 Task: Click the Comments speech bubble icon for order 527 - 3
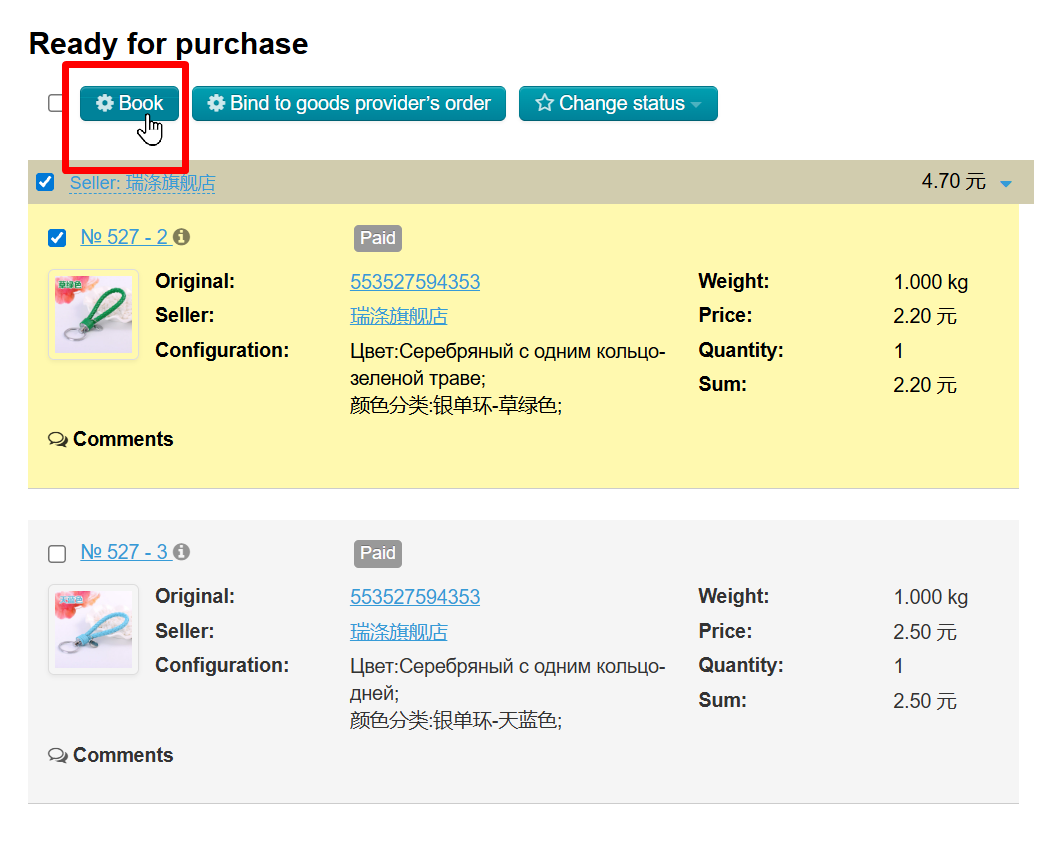point(58,756)
